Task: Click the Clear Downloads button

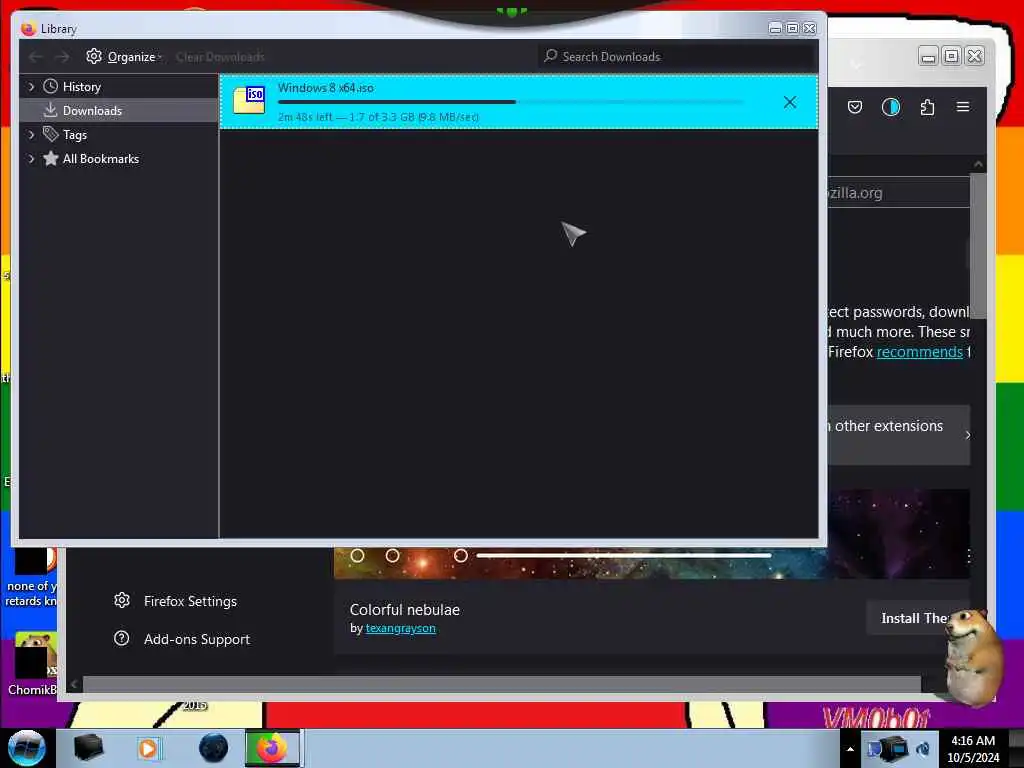Action: (x=220, y=57)
